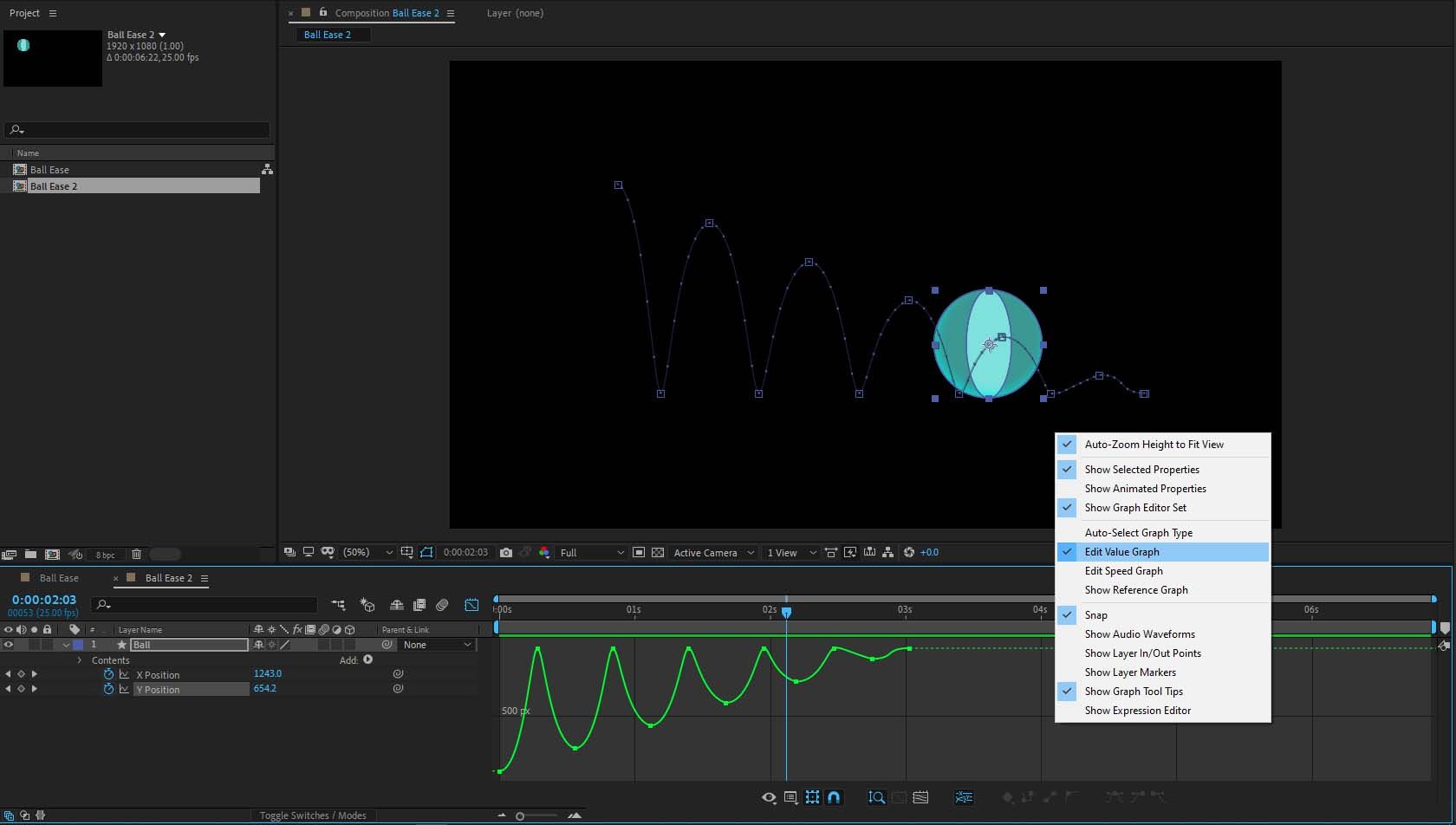Click the Snap magnet icon in graph editor
This screenshot has width=1456, height=825.
[x=834, y=797]
